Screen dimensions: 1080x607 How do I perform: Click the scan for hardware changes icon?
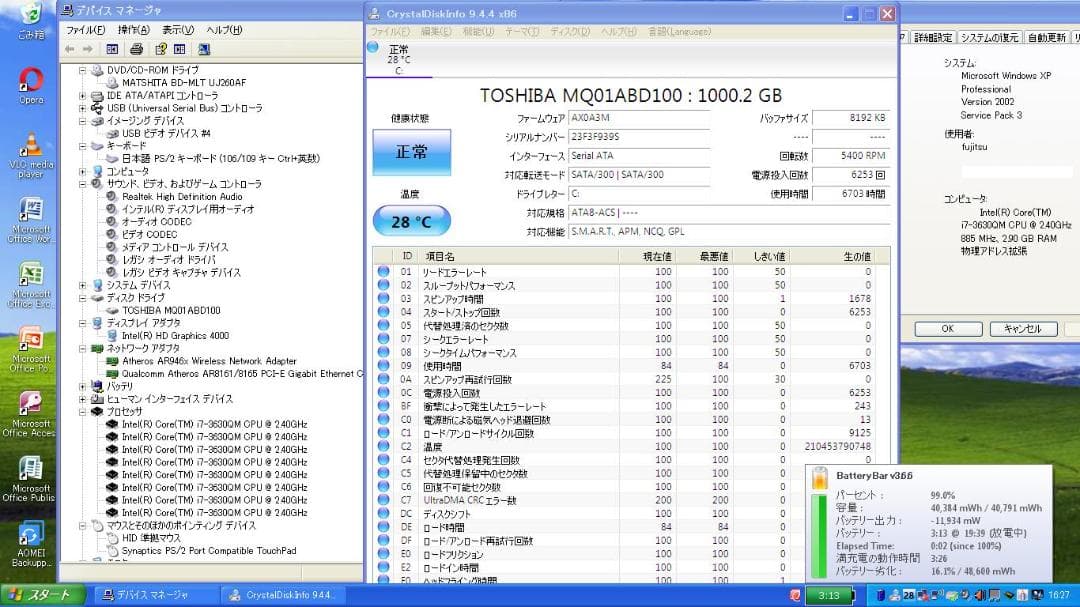coord(204,49)
